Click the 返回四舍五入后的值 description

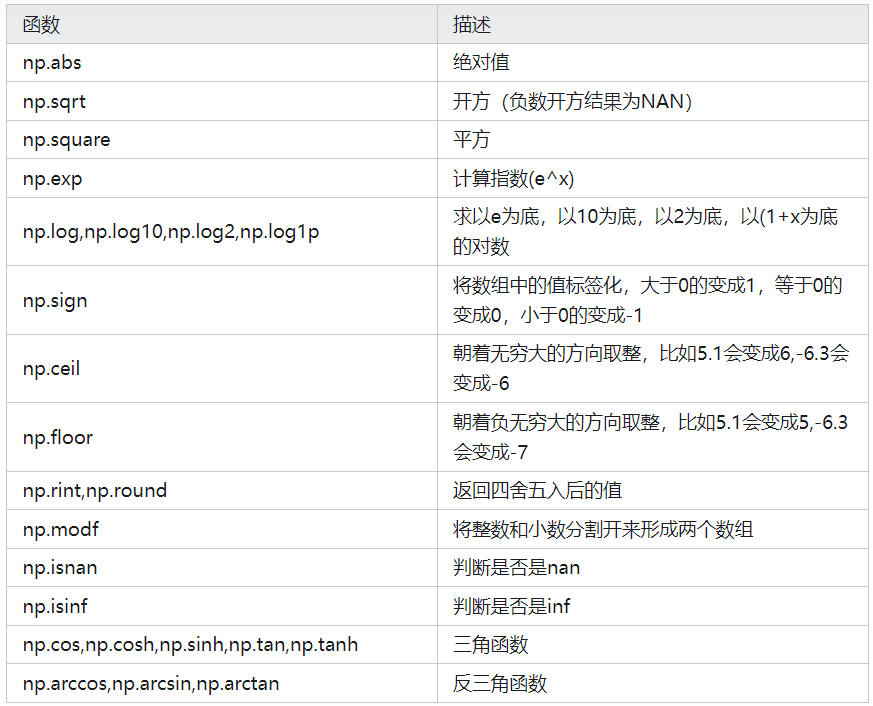(x=537, y=491)
